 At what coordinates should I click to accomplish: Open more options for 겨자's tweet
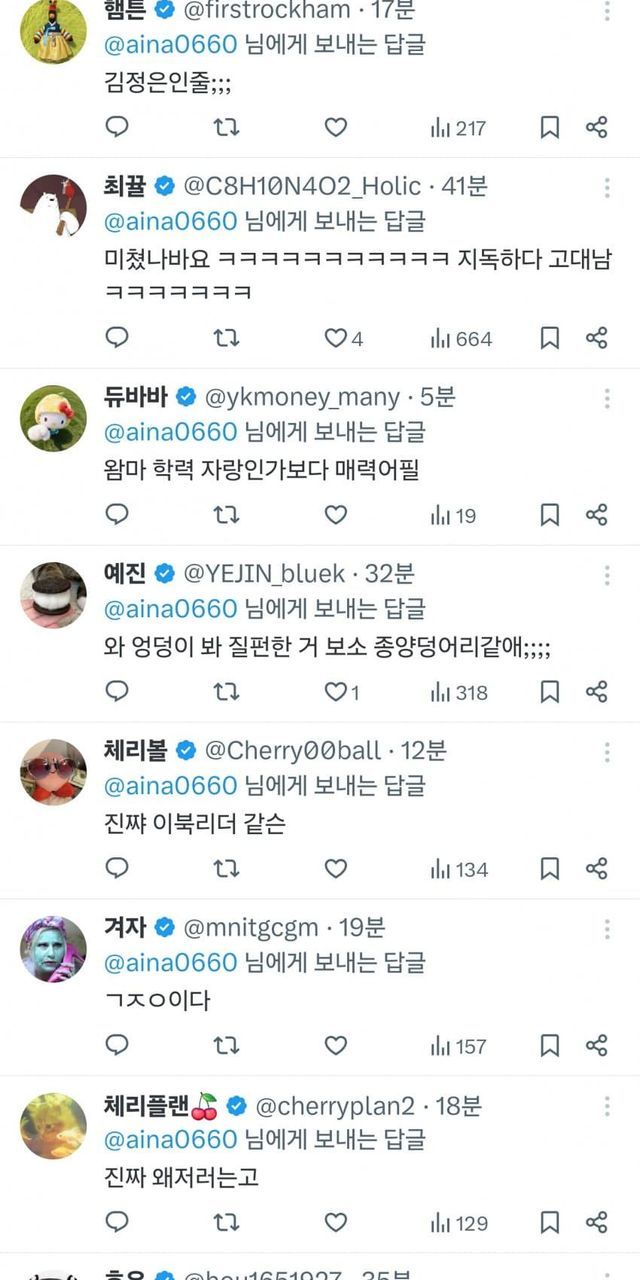pos(606,929)
